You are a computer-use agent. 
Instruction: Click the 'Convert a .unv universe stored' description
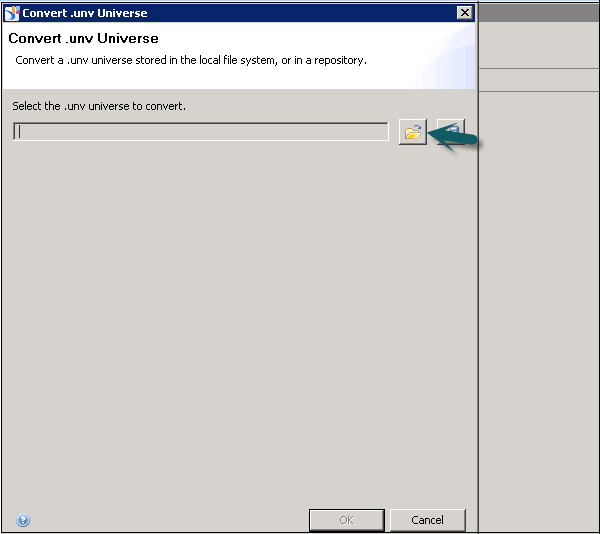tap(191, 60)
